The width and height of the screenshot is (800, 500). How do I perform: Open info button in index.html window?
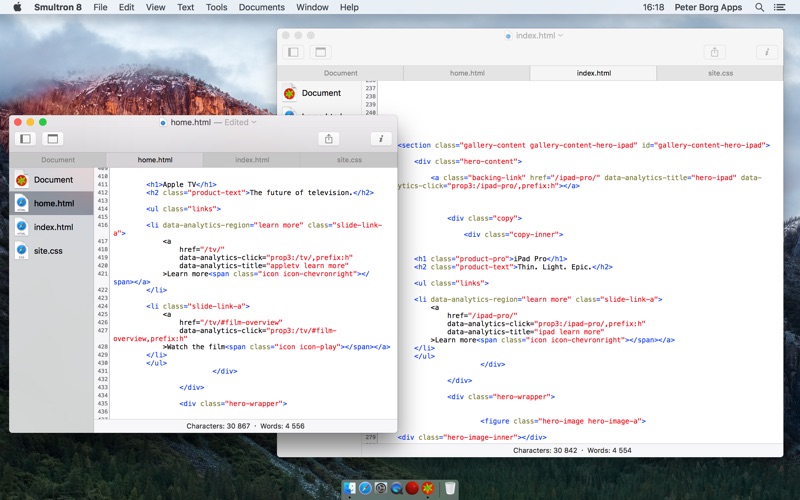[x=766, y=52]
